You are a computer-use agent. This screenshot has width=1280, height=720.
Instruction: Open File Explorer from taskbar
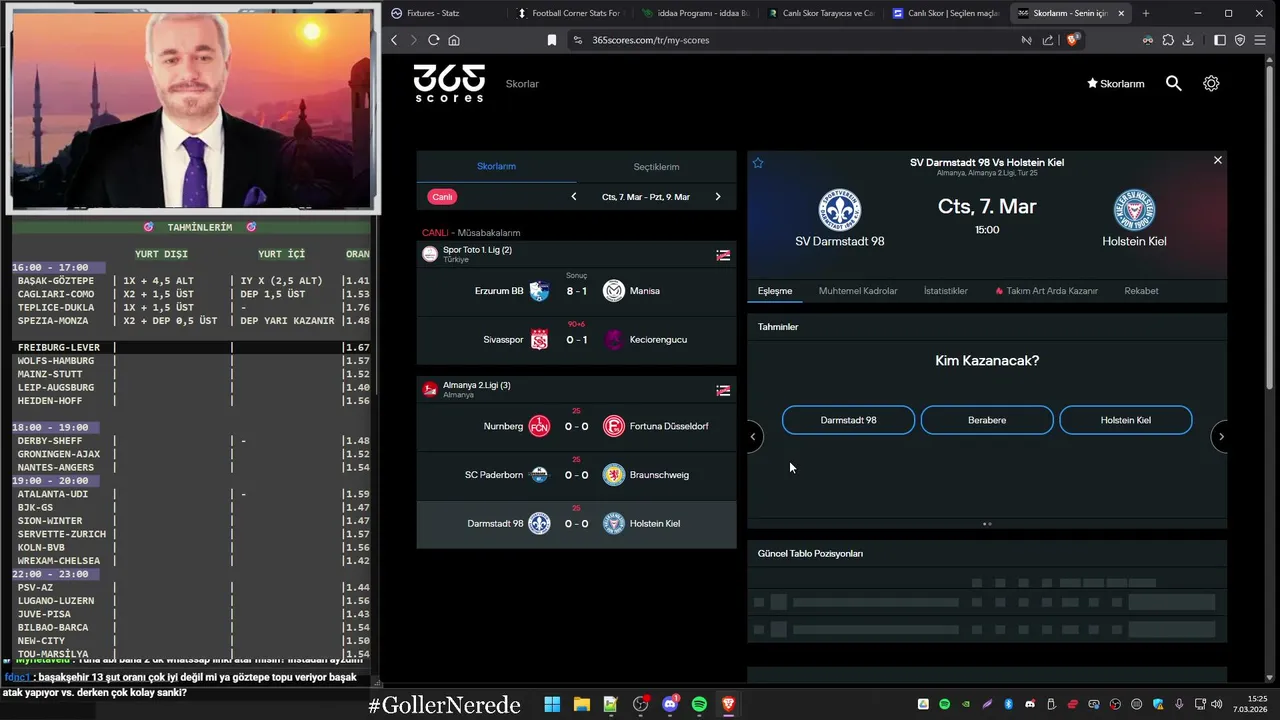click(x=581, y=705)
